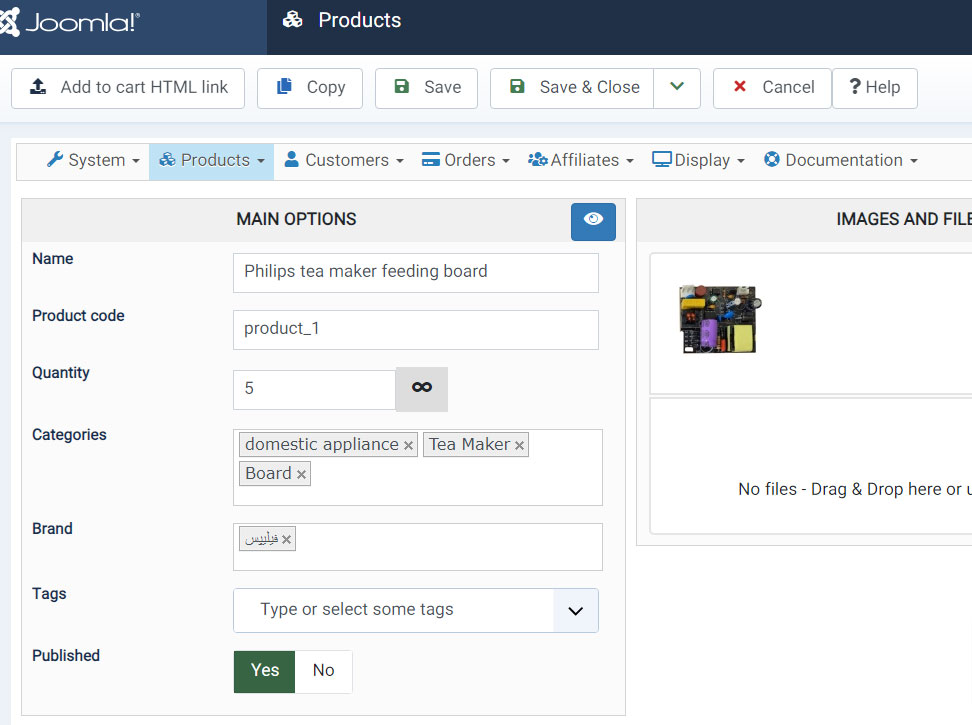Open the Products menu
The width and height of the screenshot is (972, 725).
click(211, 160)
